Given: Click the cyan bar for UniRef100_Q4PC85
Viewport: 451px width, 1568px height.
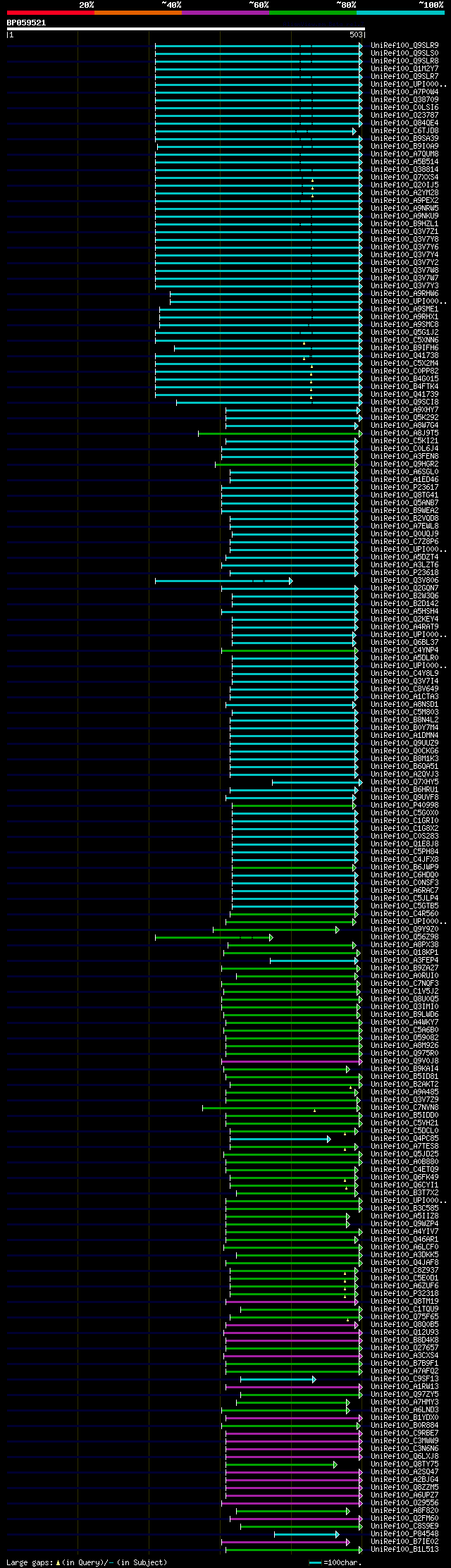Looking at the screenshot, I should (x=280, y=1139).
